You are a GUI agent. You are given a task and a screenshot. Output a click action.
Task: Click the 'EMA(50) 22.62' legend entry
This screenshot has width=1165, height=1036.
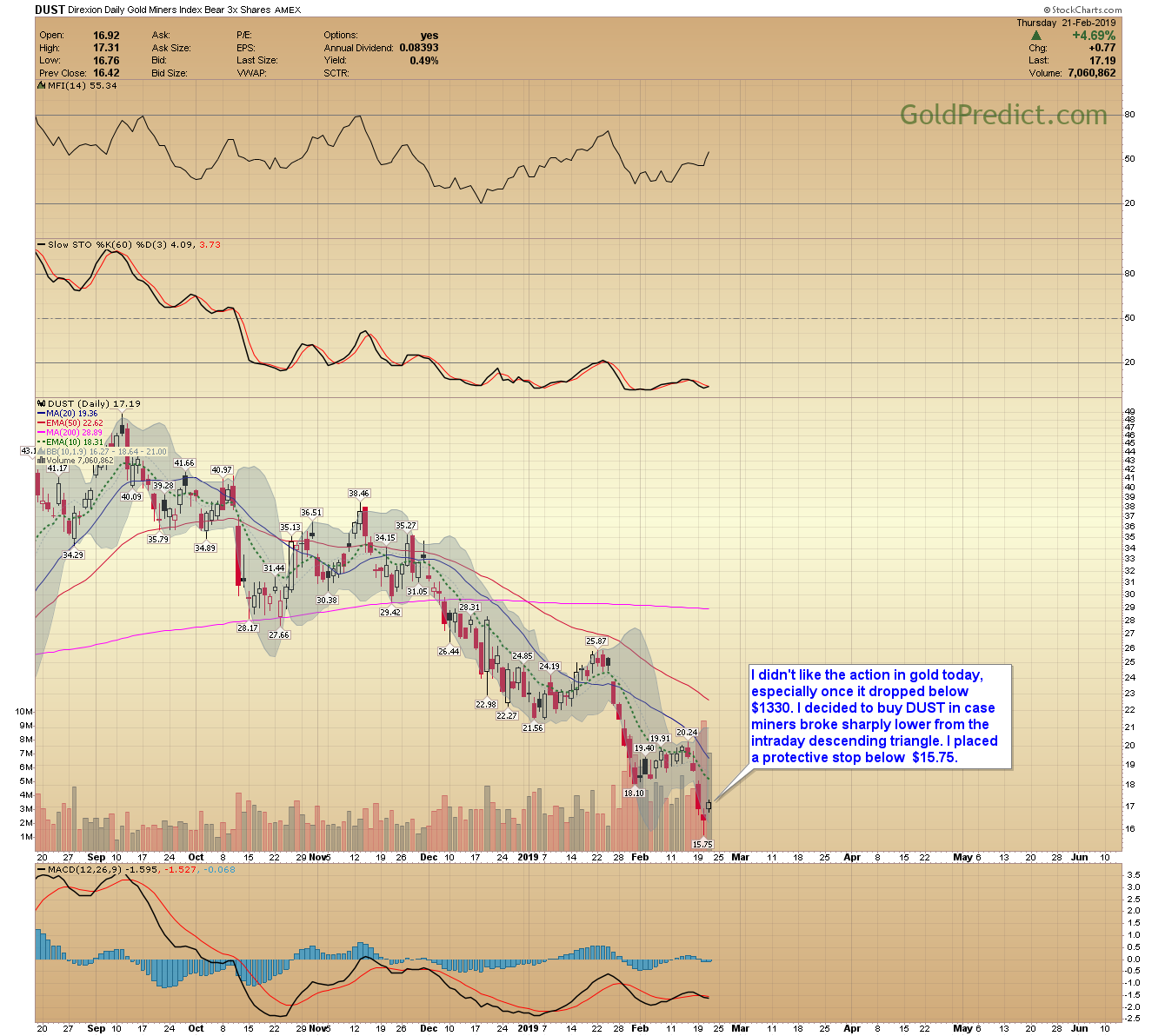click(74, 423)
